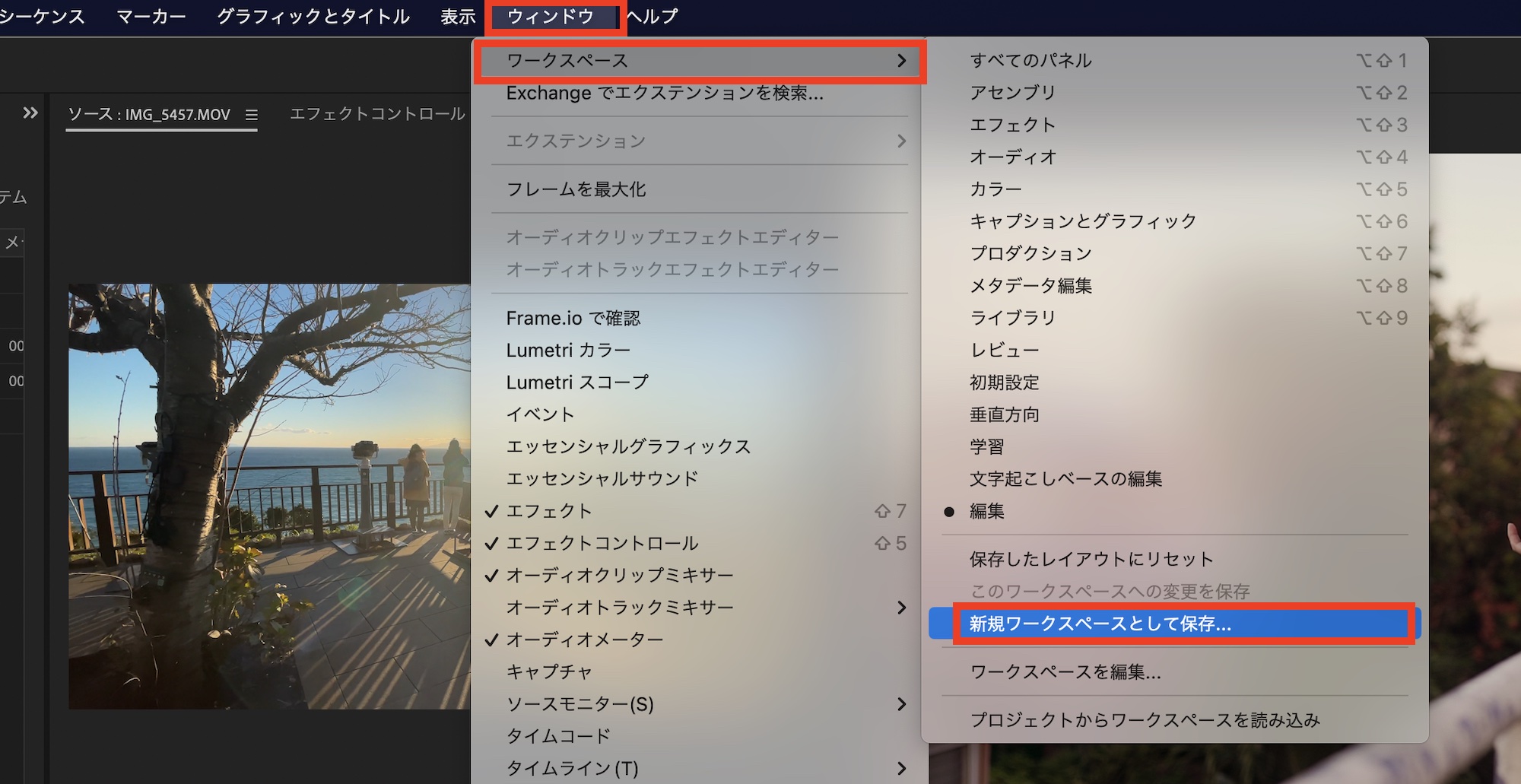
Task: Select the 初期設定 workspace
Action: point(1175,382)
